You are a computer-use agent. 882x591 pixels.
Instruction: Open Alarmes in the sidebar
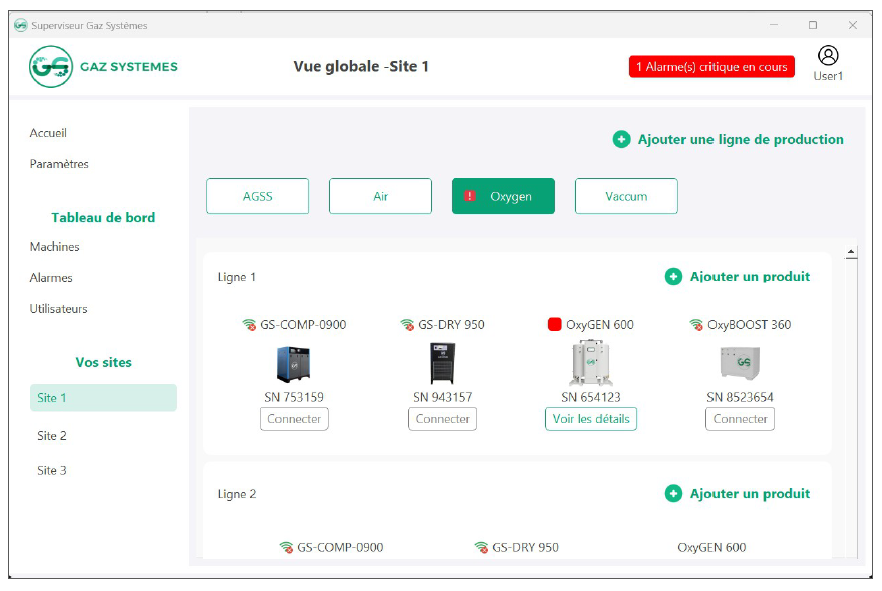(51, 278)
